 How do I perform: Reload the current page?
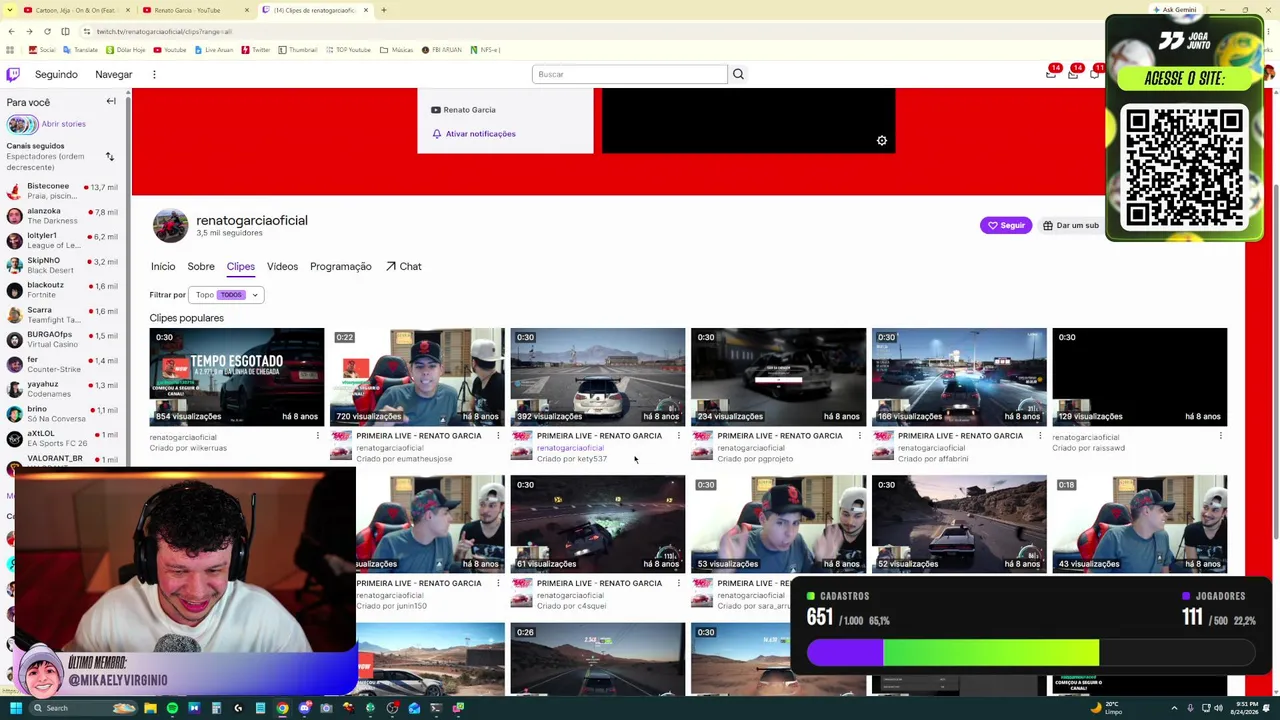click(x=47, y=31)
